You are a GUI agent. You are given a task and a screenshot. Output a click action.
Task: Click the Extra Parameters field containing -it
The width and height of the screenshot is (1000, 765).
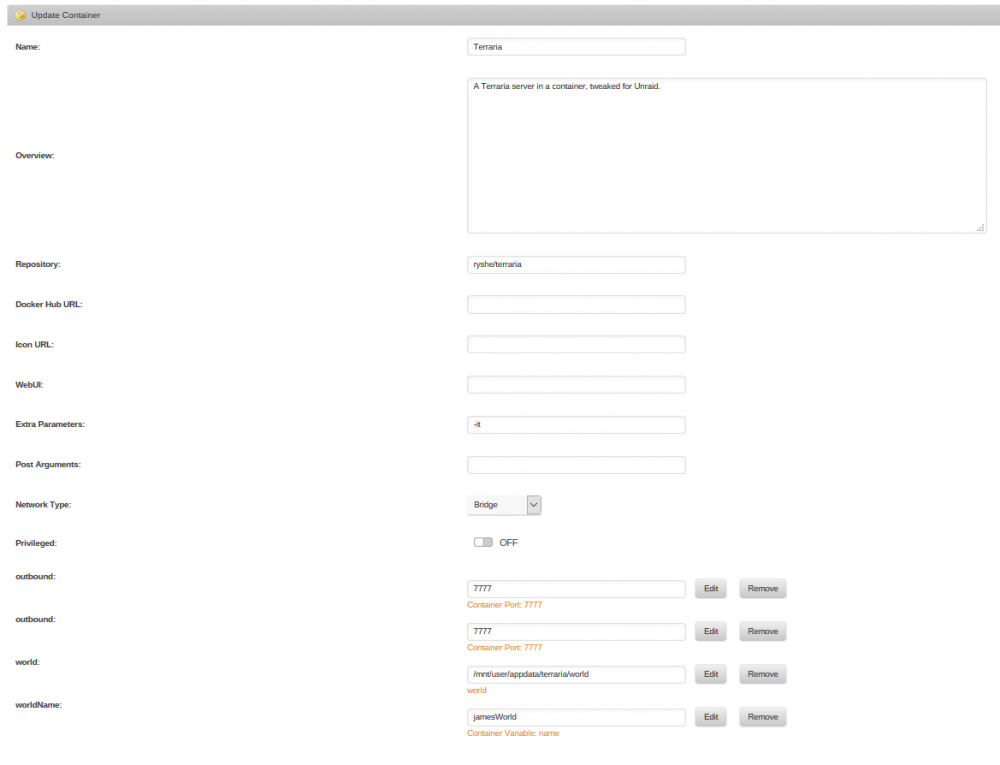(576, 425)
